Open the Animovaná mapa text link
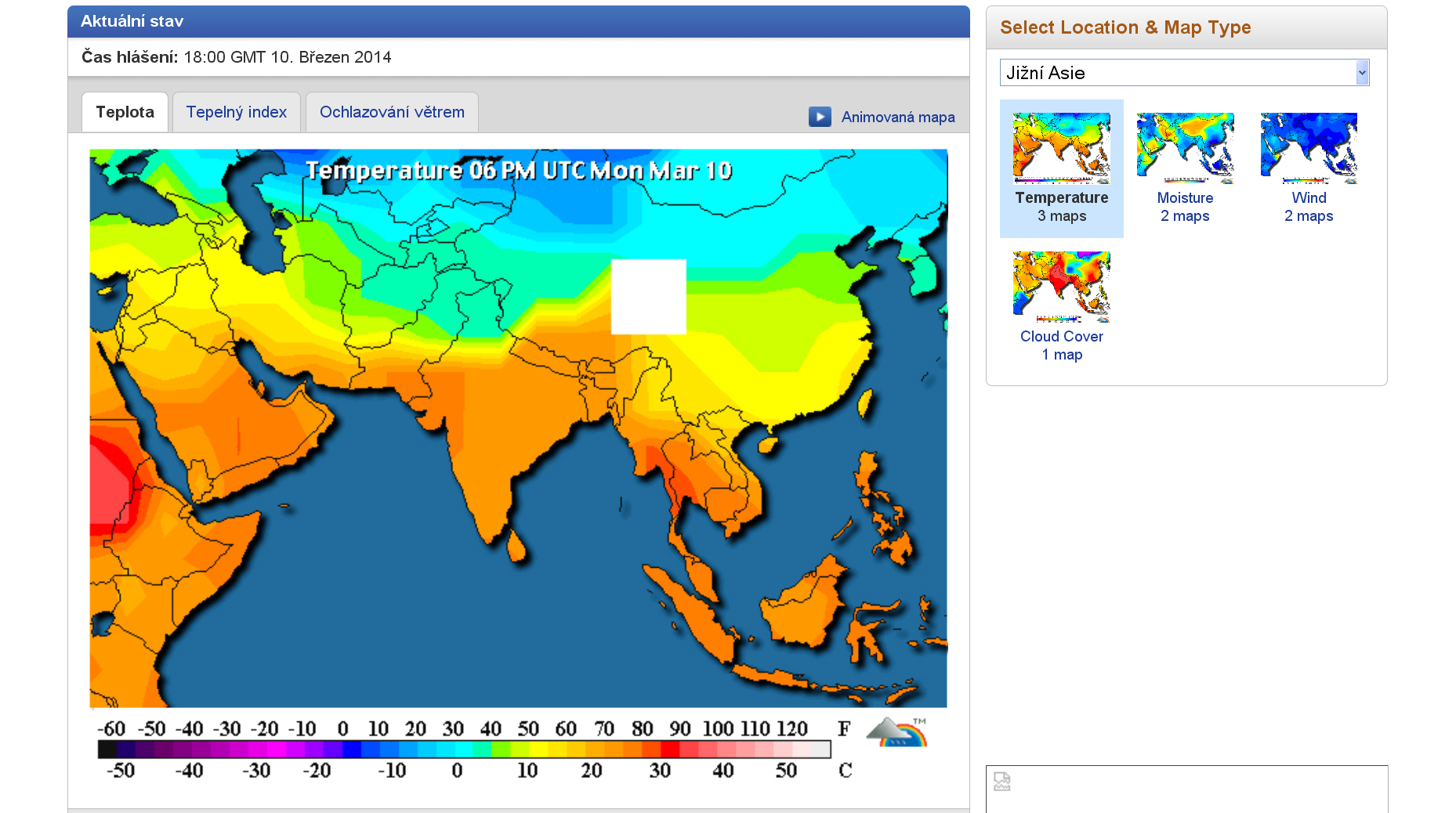This screenshot has height=813, width=1456. 897,117
